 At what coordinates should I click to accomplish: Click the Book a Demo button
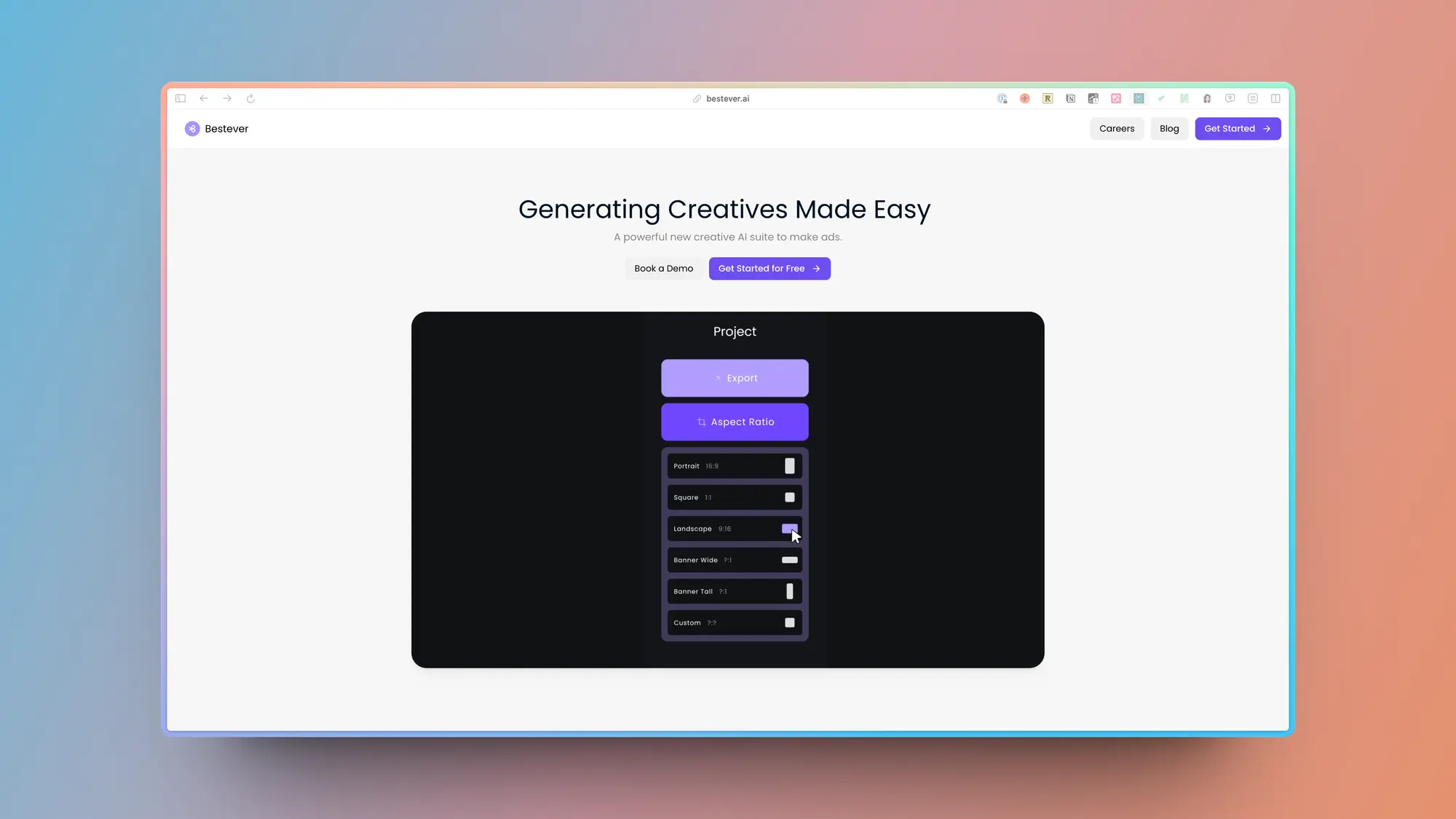pyautogui.click(x=664, y=268)
